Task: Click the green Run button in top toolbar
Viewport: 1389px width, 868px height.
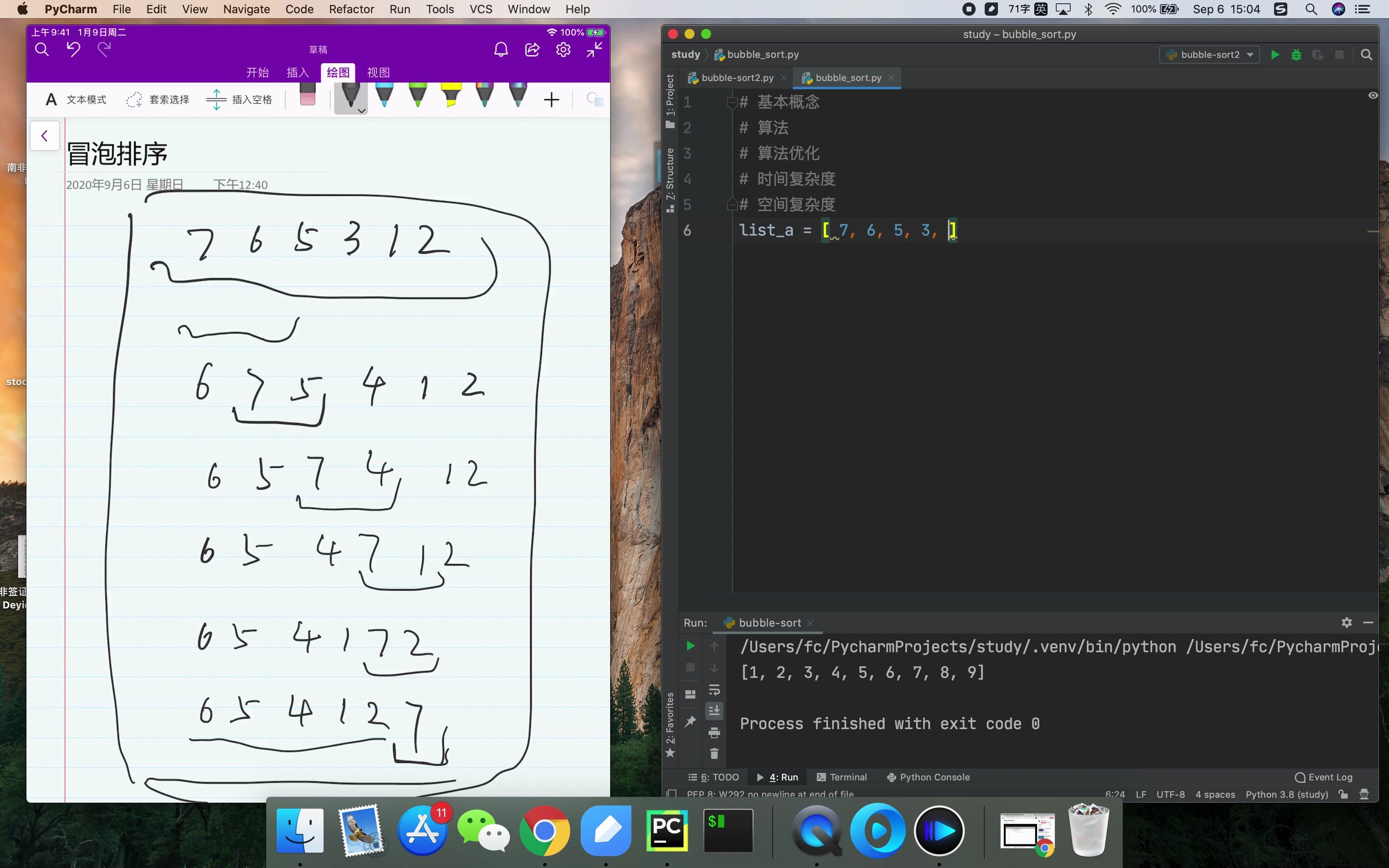Action: [1274, 55]
